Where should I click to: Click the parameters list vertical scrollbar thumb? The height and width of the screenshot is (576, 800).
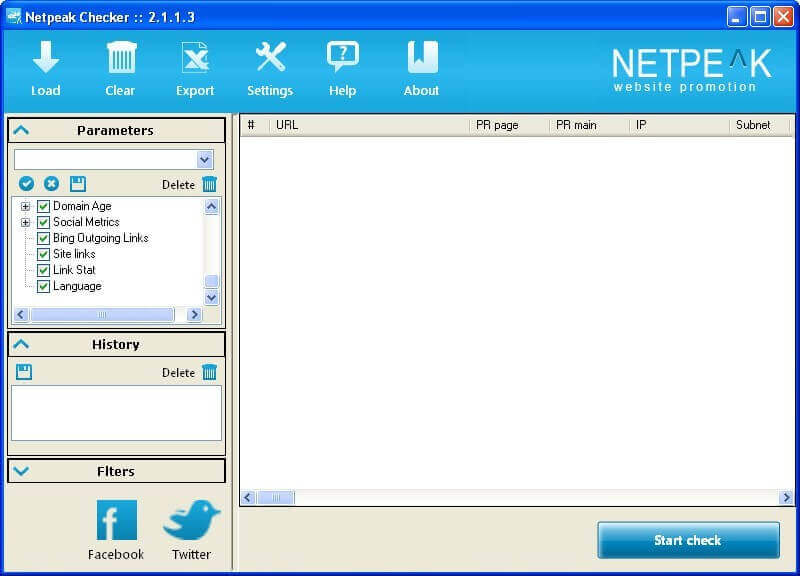(x=211, y=281)
